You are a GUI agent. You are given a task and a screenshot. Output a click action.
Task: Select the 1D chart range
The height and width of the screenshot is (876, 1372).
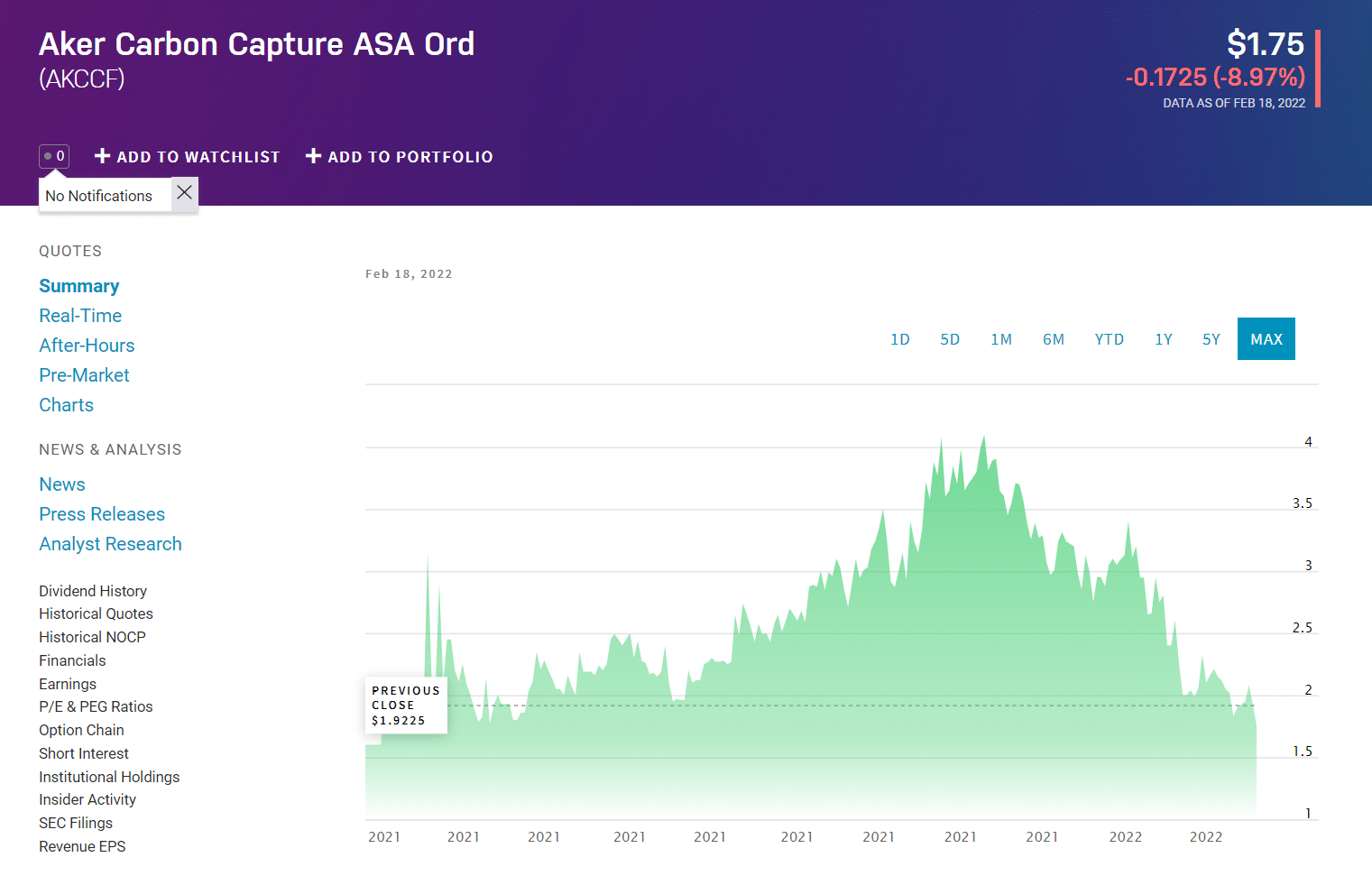point(900,339)
